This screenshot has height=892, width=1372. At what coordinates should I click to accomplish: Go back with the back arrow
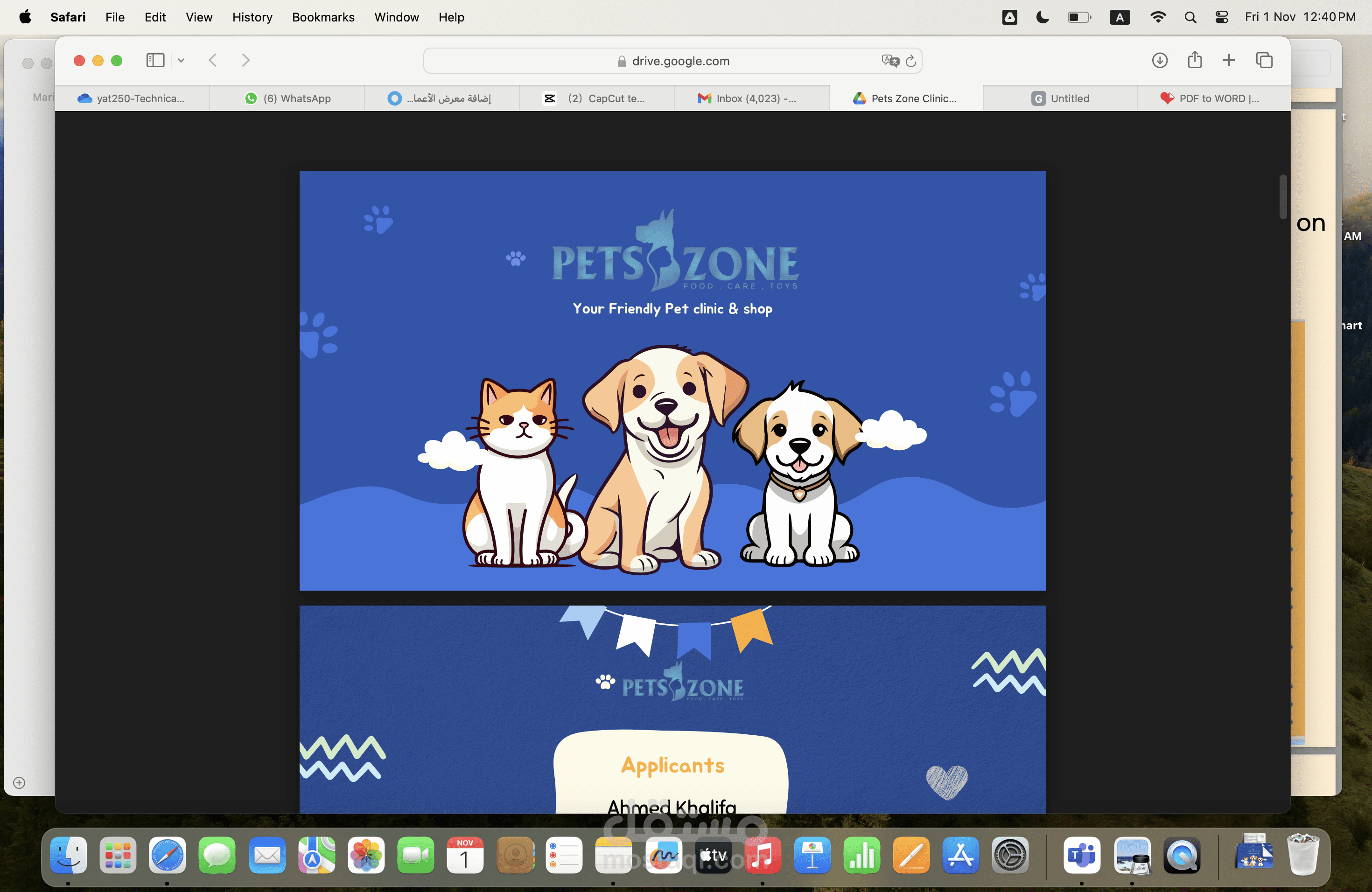point(213,61)
